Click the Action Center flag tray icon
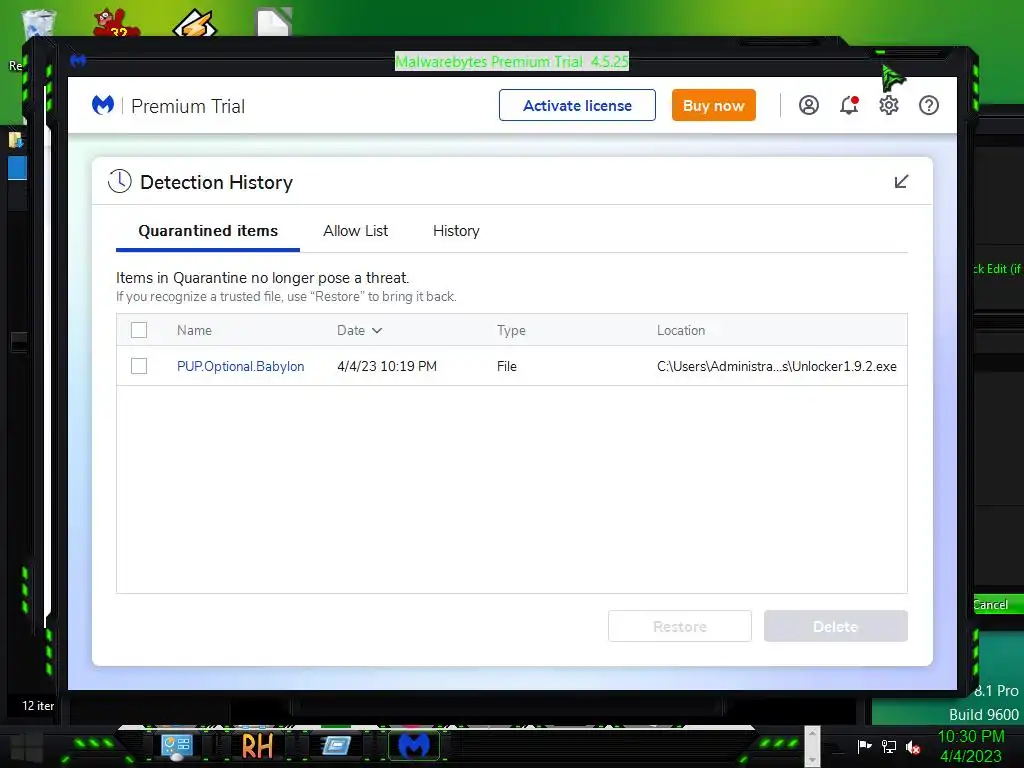The image size is (1024, 768). pos(865,746)
